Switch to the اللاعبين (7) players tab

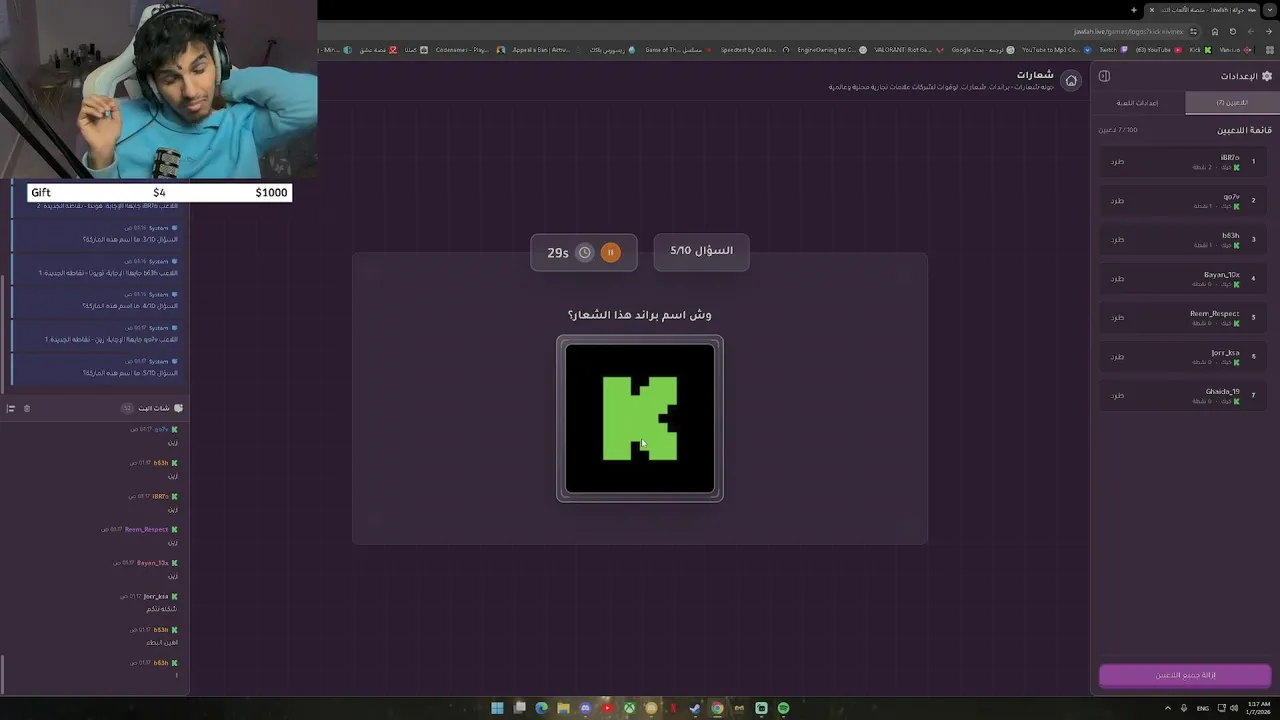(x=1232, y=102)
